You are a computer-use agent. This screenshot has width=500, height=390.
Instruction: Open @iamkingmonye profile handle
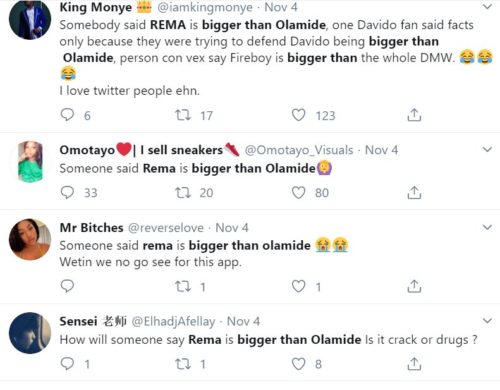click(x=205, y=7)
